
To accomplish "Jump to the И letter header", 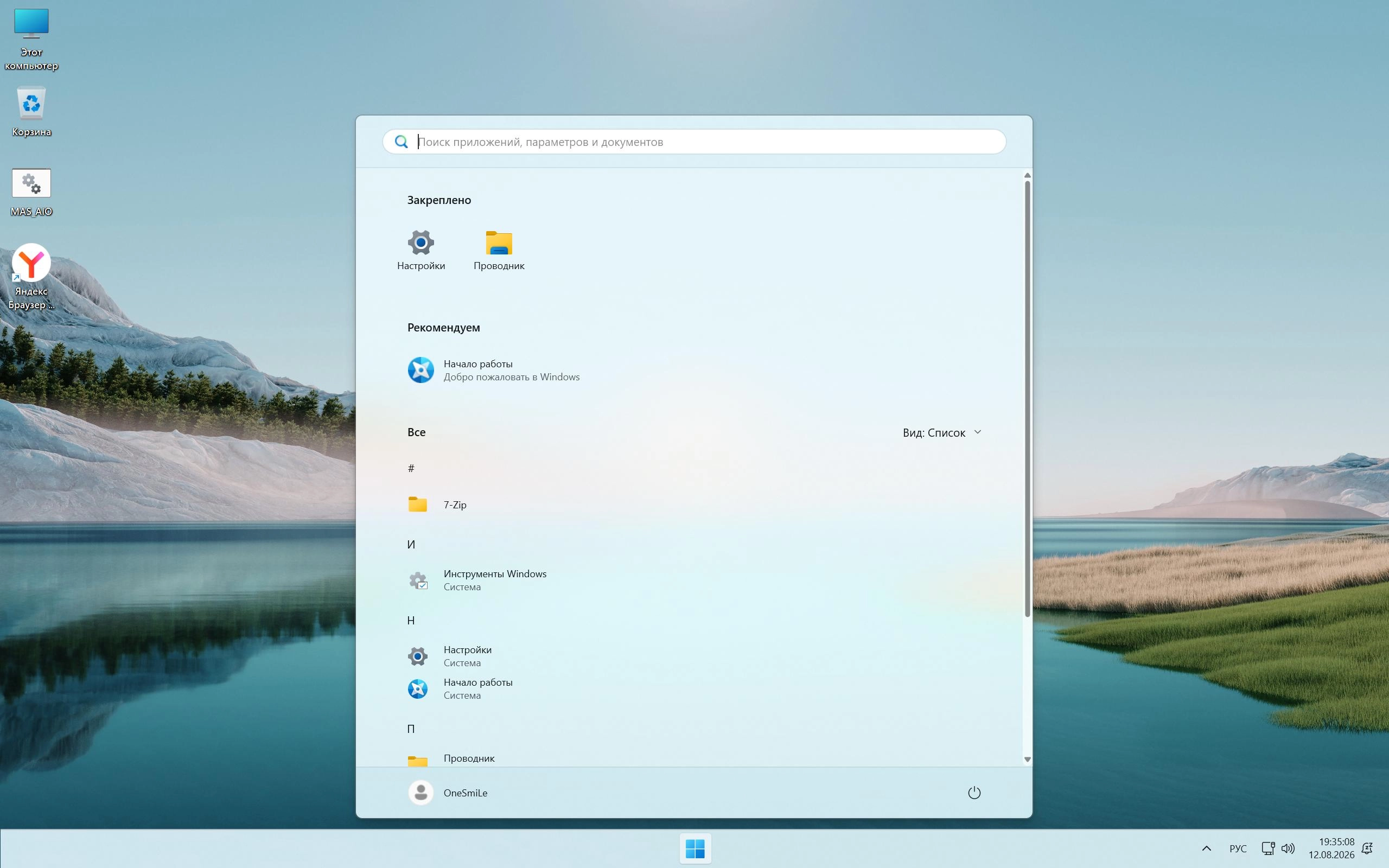I will [411, 544].
